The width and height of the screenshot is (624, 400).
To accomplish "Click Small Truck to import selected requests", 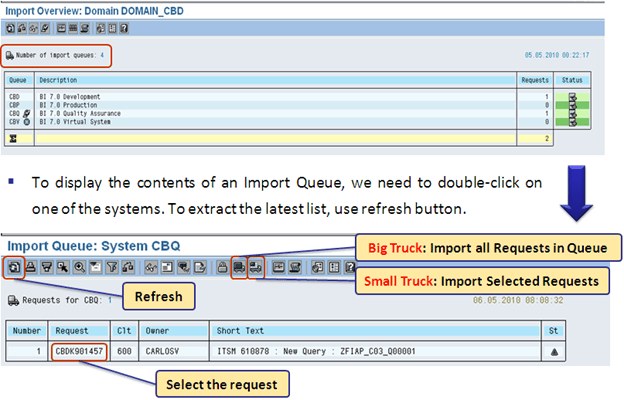I will (254, 268).
